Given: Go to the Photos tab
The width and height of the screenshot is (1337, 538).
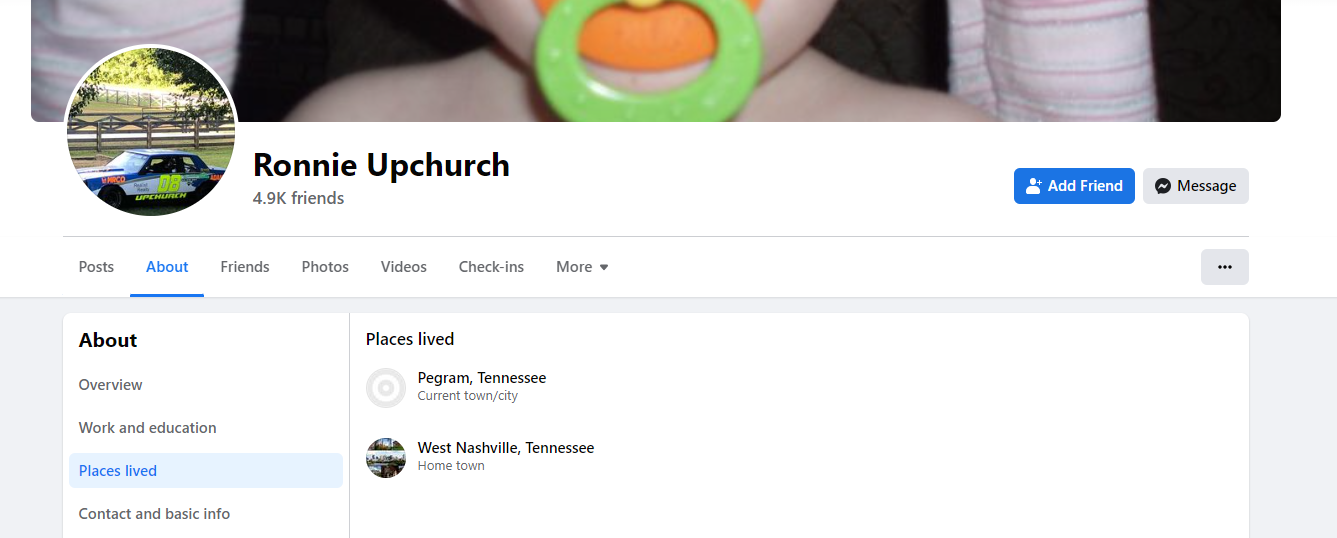Looking at the screenshot, I should point(325,267).
